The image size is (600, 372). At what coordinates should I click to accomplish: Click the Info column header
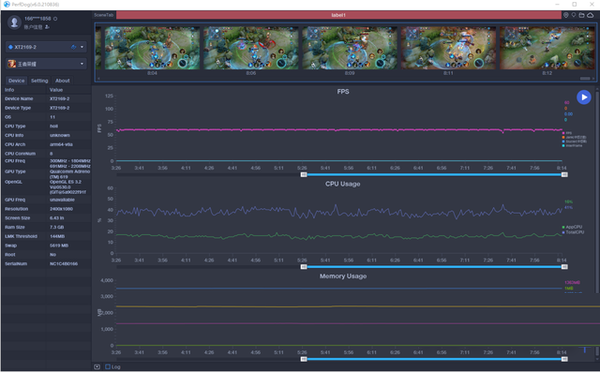pos(9,90)
